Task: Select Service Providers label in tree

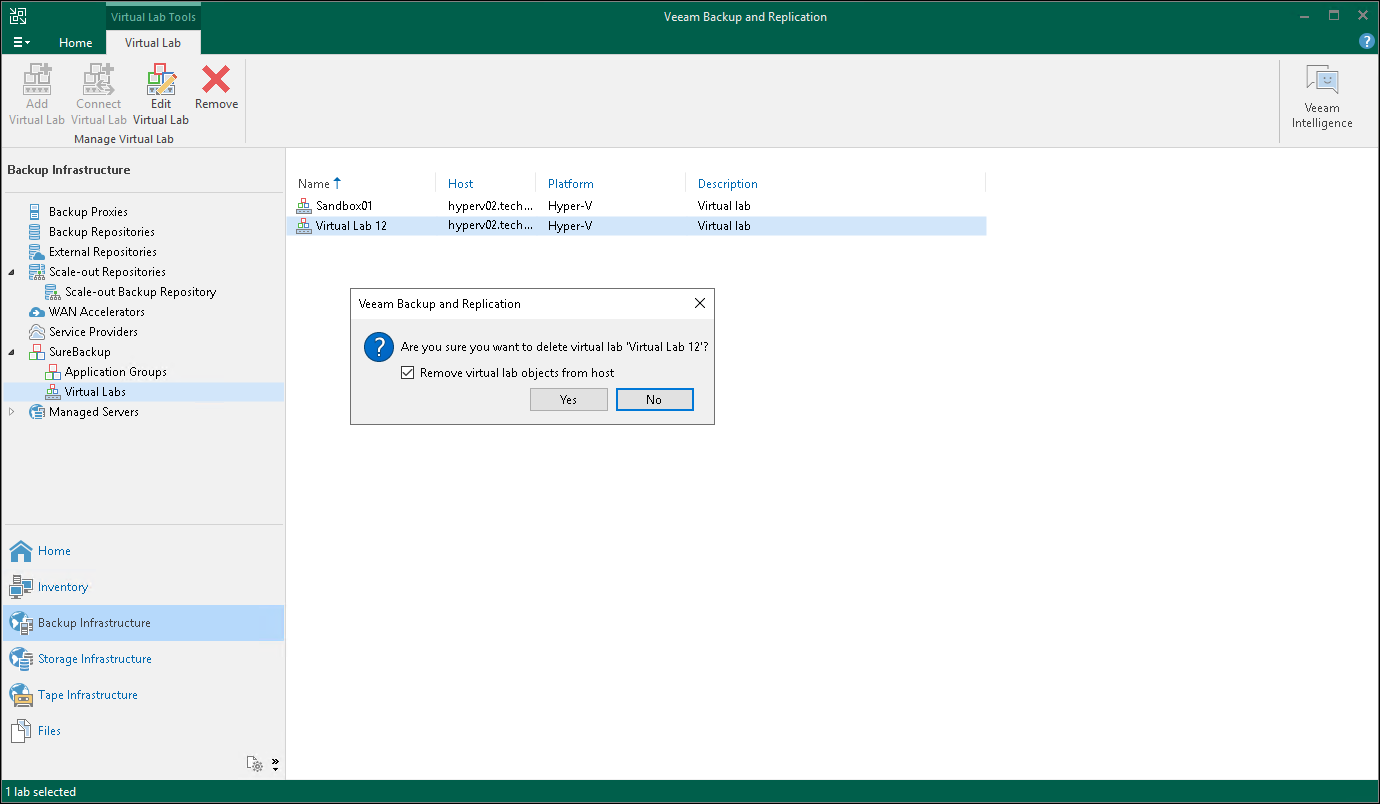Action: tap(94, 332)
